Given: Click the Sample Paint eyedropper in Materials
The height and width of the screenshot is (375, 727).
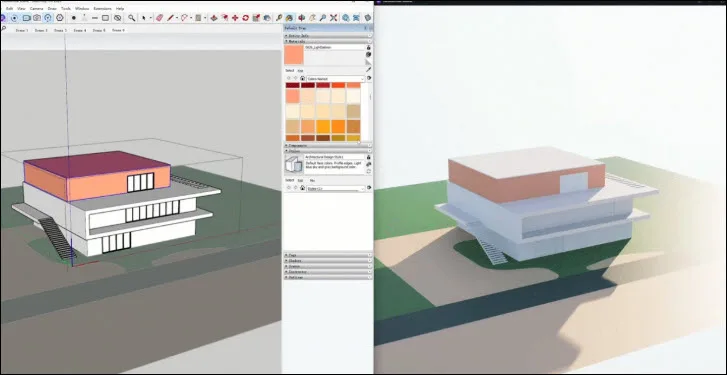Looking at the screenshot, I should point(369,70).
